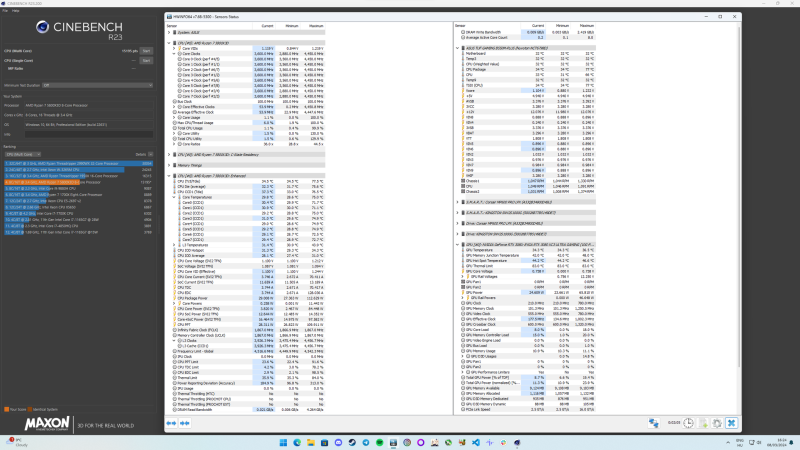Start the CPU (Multi Core) test
800x450 pixels.
[x=146, y=51]
